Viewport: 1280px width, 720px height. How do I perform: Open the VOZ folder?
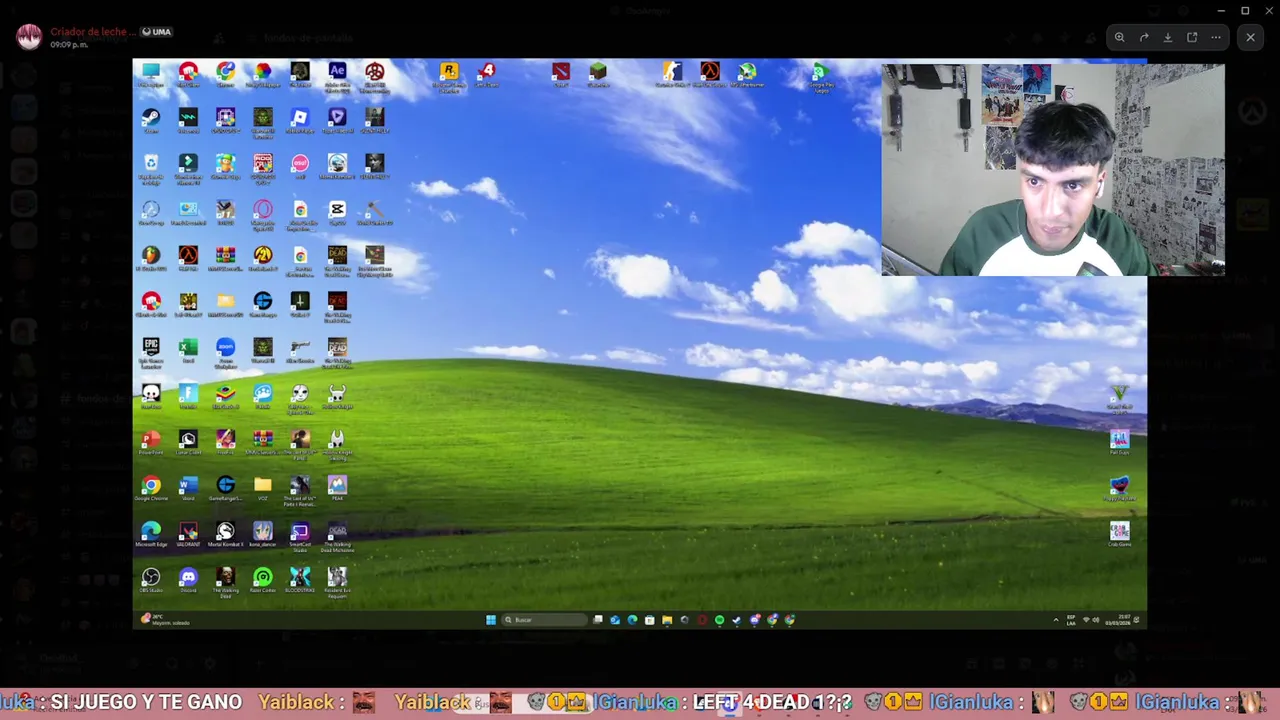(263, 486)
